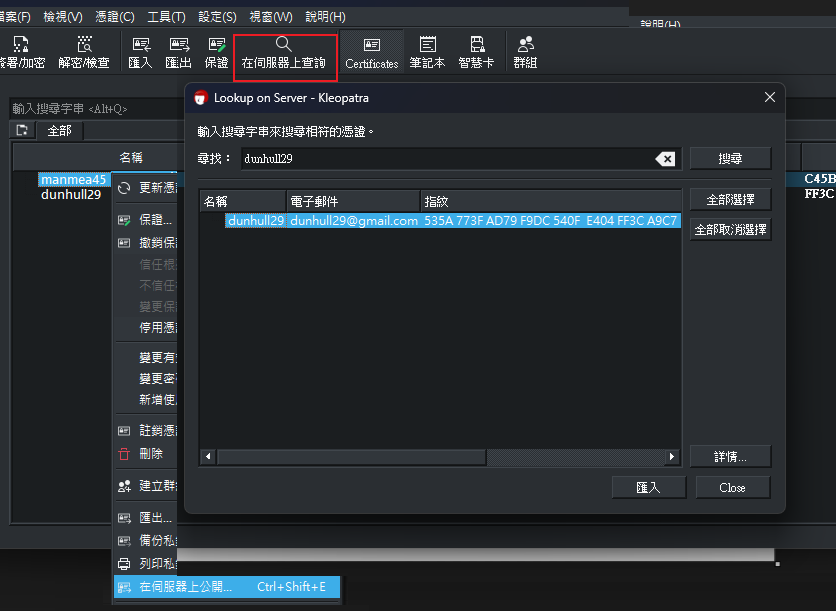Select the 保證 certify toolbar icon
Image resolution: width=836 pixels, height=611 pixels.
[x=218, y=50]
